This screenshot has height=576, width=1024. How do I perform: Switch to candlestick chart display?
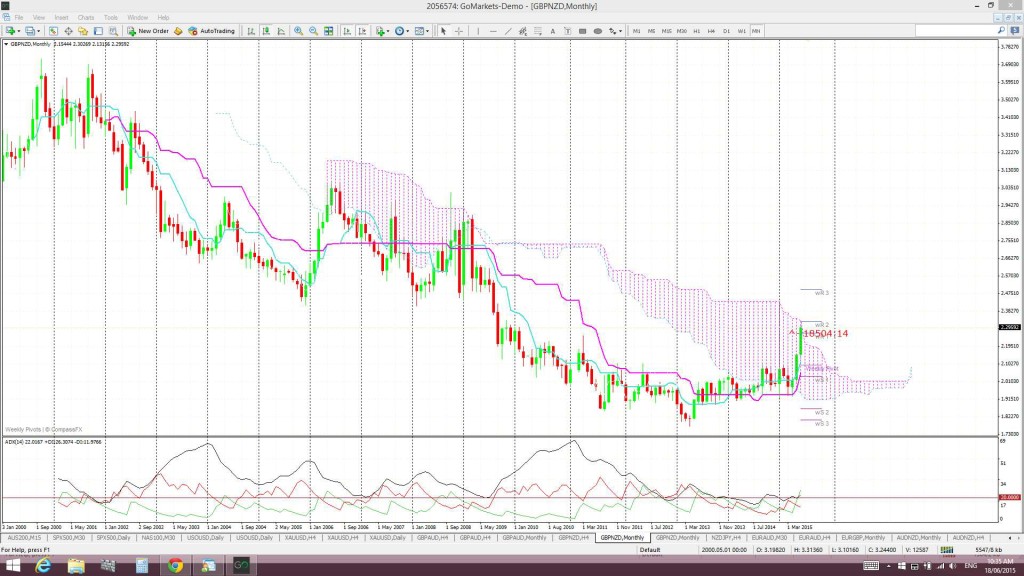click(x=266, y=31)
